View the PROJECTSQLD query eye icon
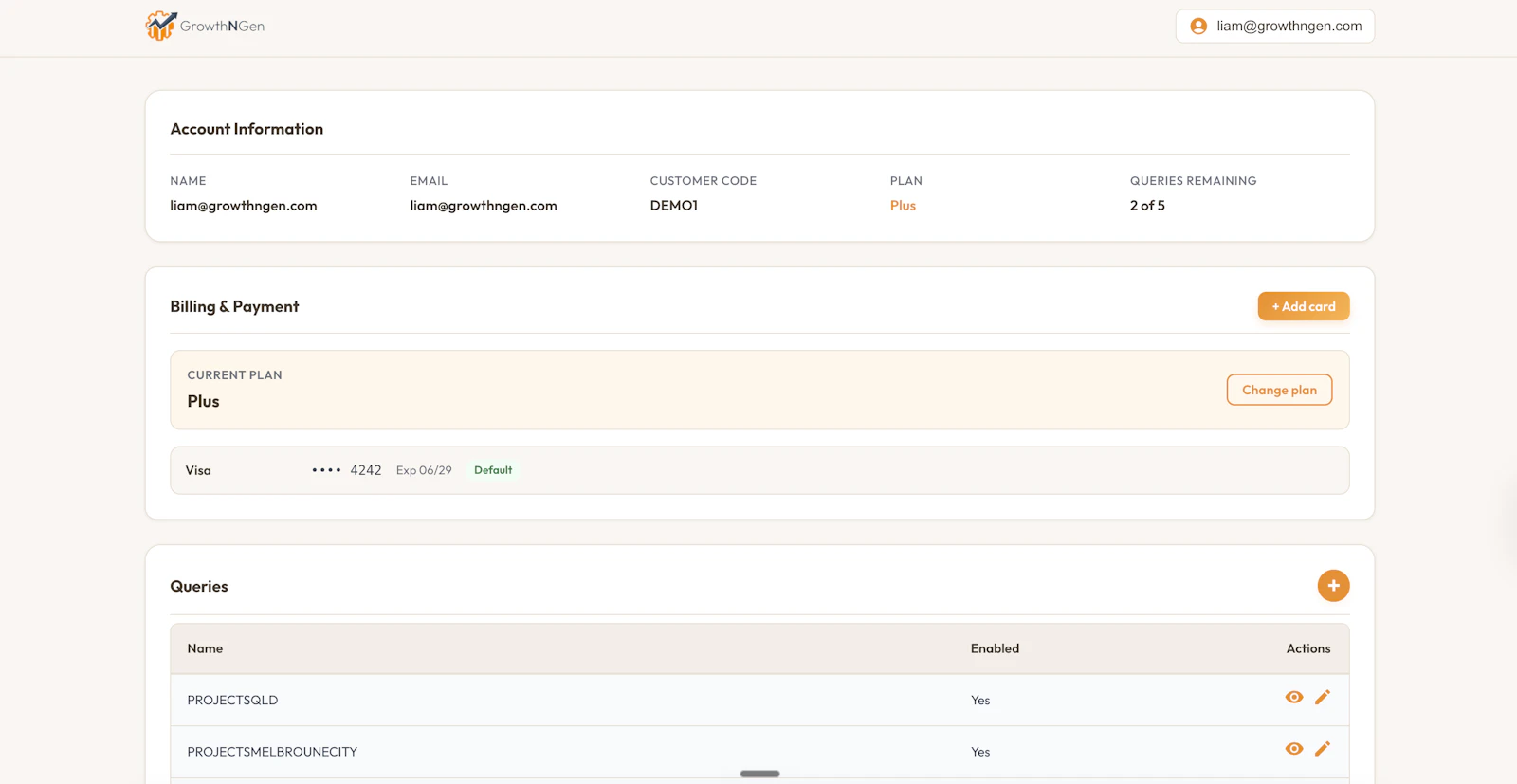The width and height of the screenshot is (1517, 784). tap(1293, 698)
